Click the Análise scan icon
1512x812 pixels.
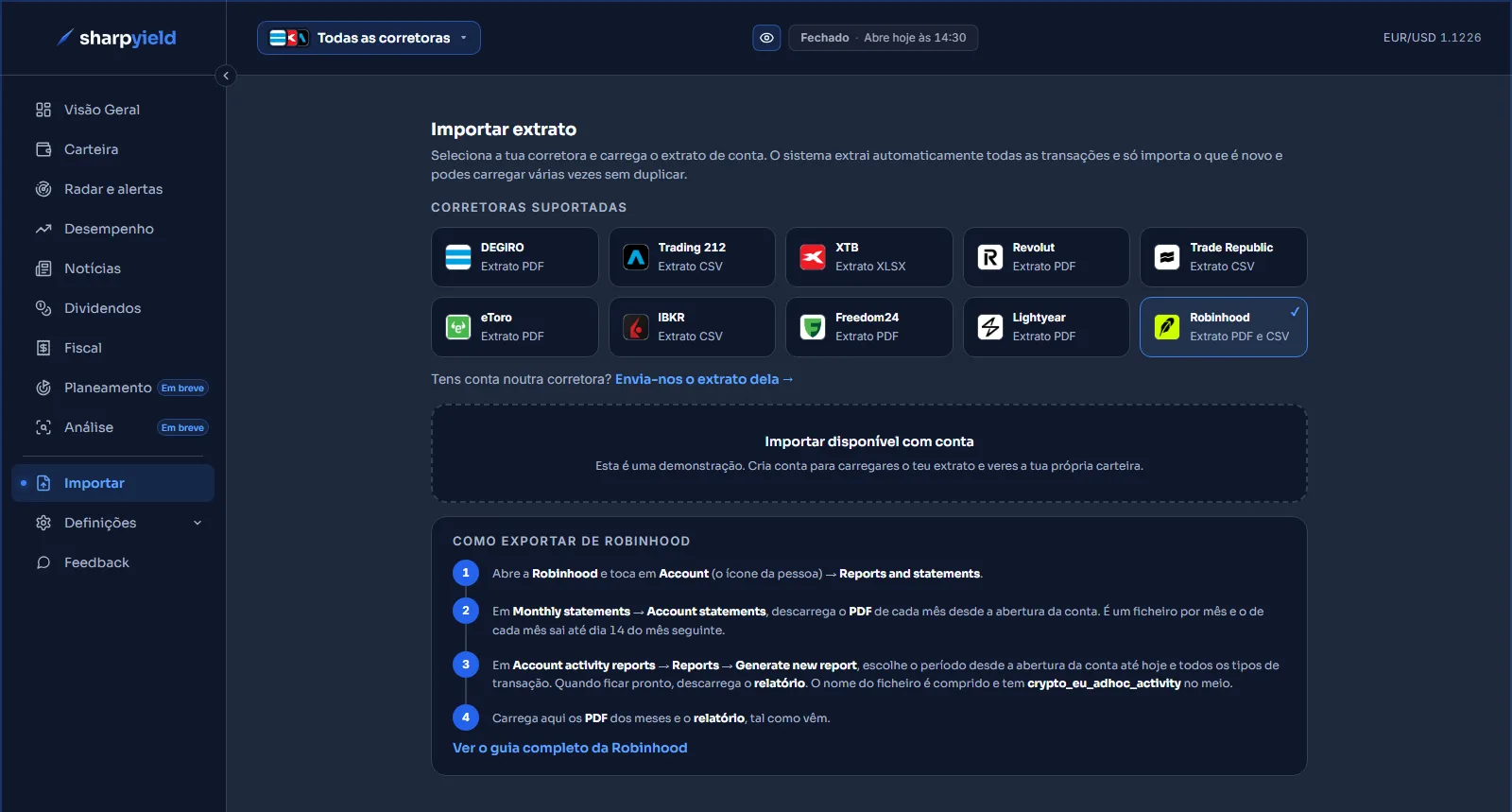tap(43, 427)
